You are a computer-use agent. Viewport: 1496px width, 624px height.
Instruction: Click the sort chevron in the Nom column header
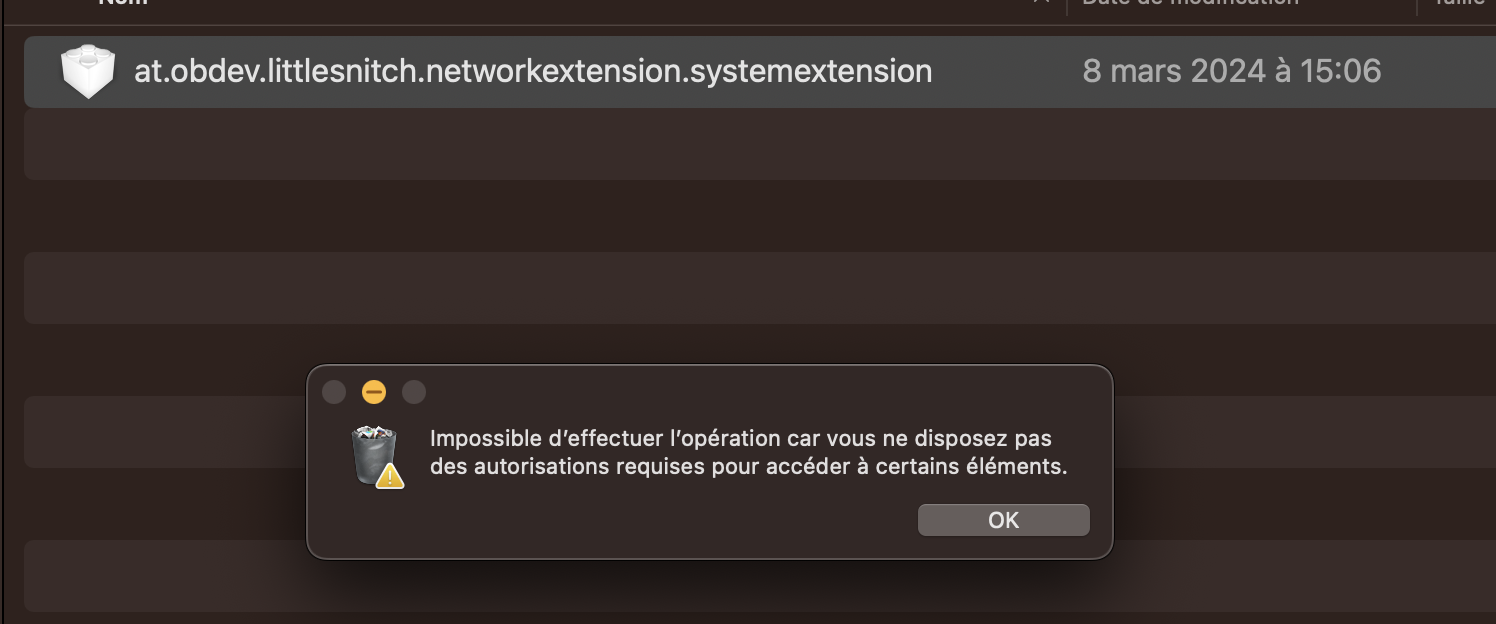(x=1041, y=3)
